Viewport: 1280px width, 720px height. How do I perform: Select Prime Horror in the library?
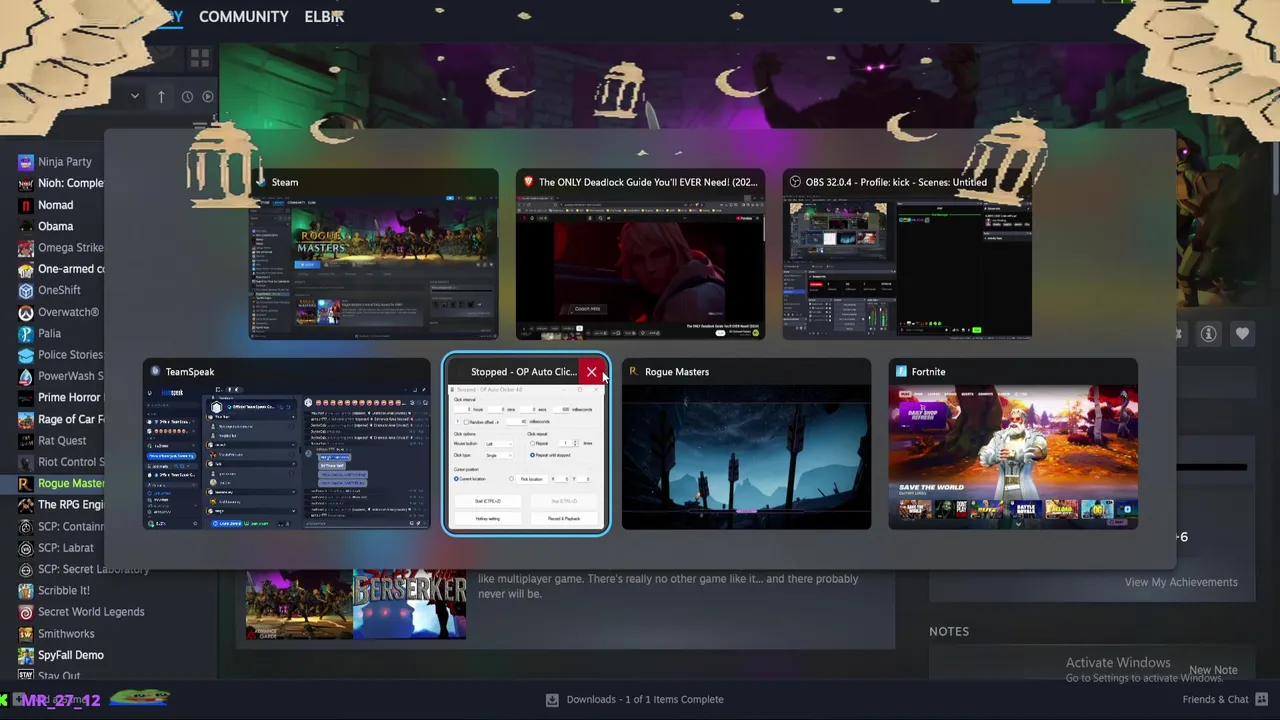pyautogui.click(x=69, y=398)
